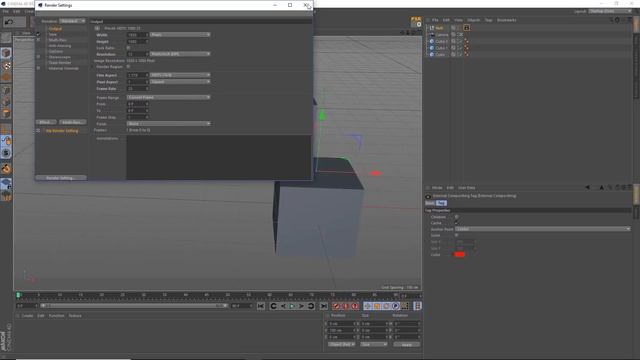Open the Renderer dropdown in Render Settings
This screenshot has width=640, height=360.
pyautogui.click(x=72, y=21)
